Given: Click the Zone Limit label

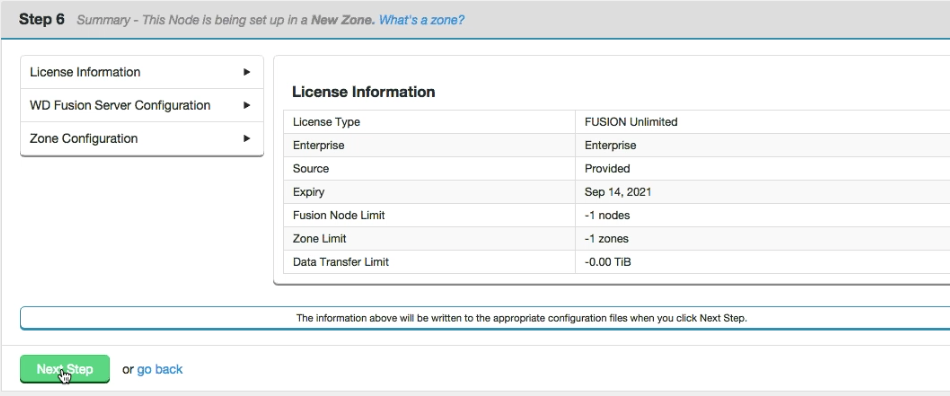Looking at the screenshot, I should [319, 239].
